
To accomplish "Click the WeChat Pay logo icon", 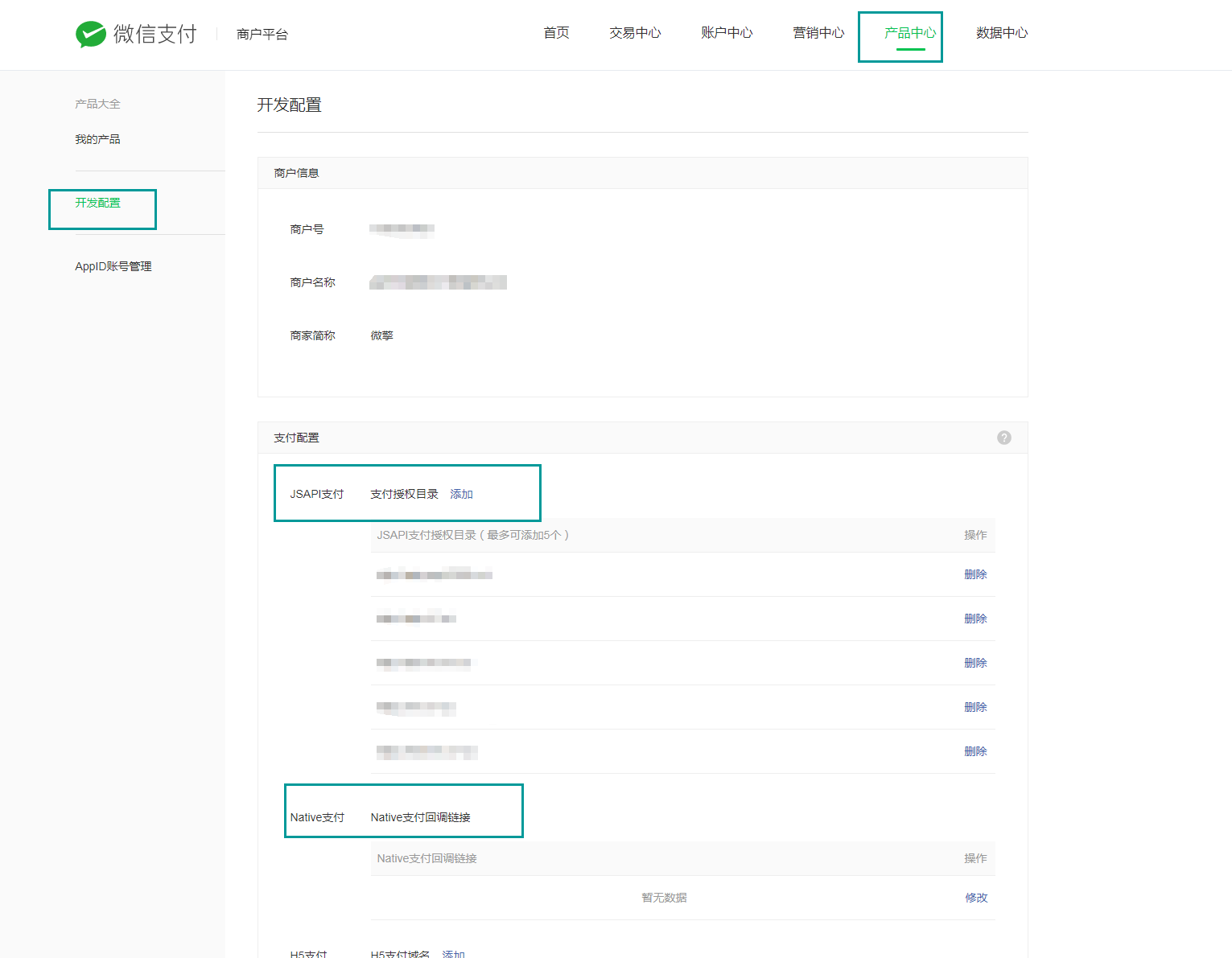I will (x=91, y=34).
